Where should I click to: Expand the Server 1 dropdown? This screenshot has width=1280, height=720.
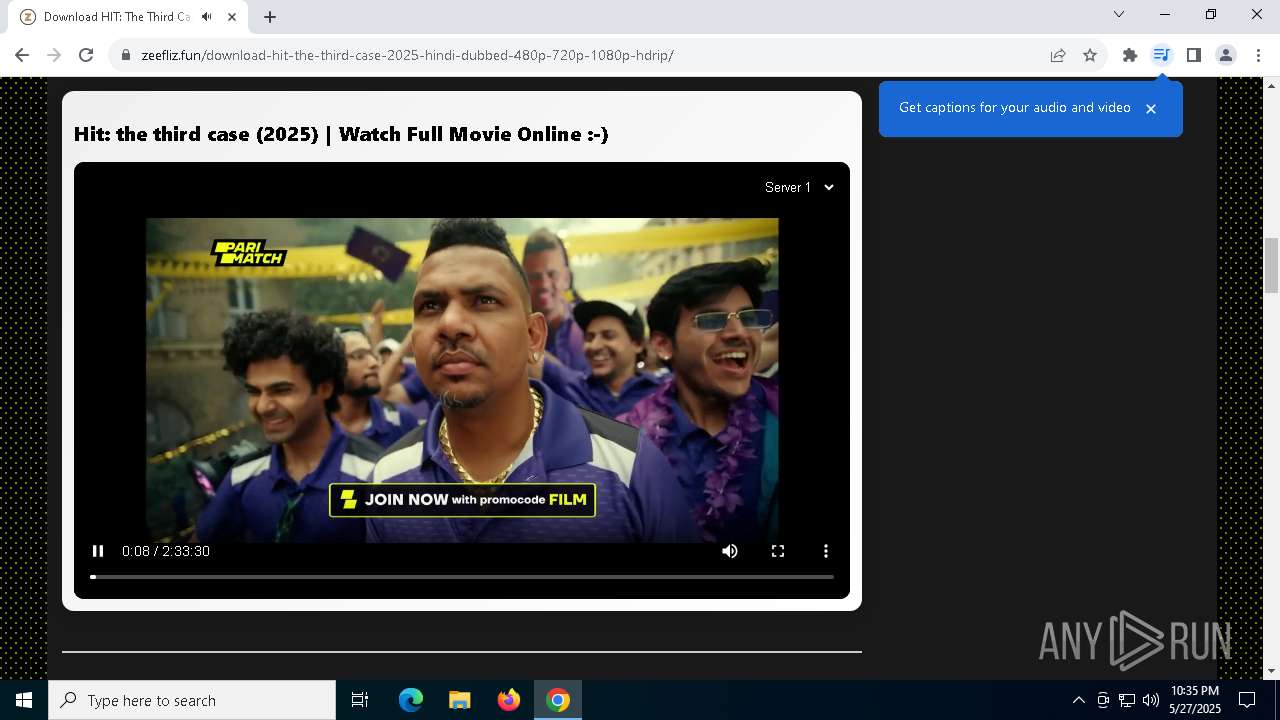click(798, 187)
